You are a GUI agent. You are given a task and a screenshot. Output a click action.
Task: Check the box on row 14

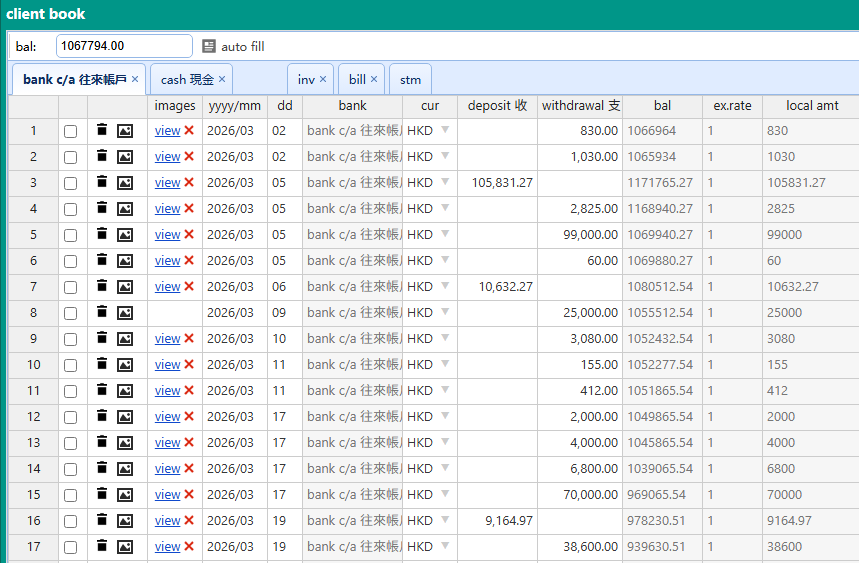(x=71, y=469)
